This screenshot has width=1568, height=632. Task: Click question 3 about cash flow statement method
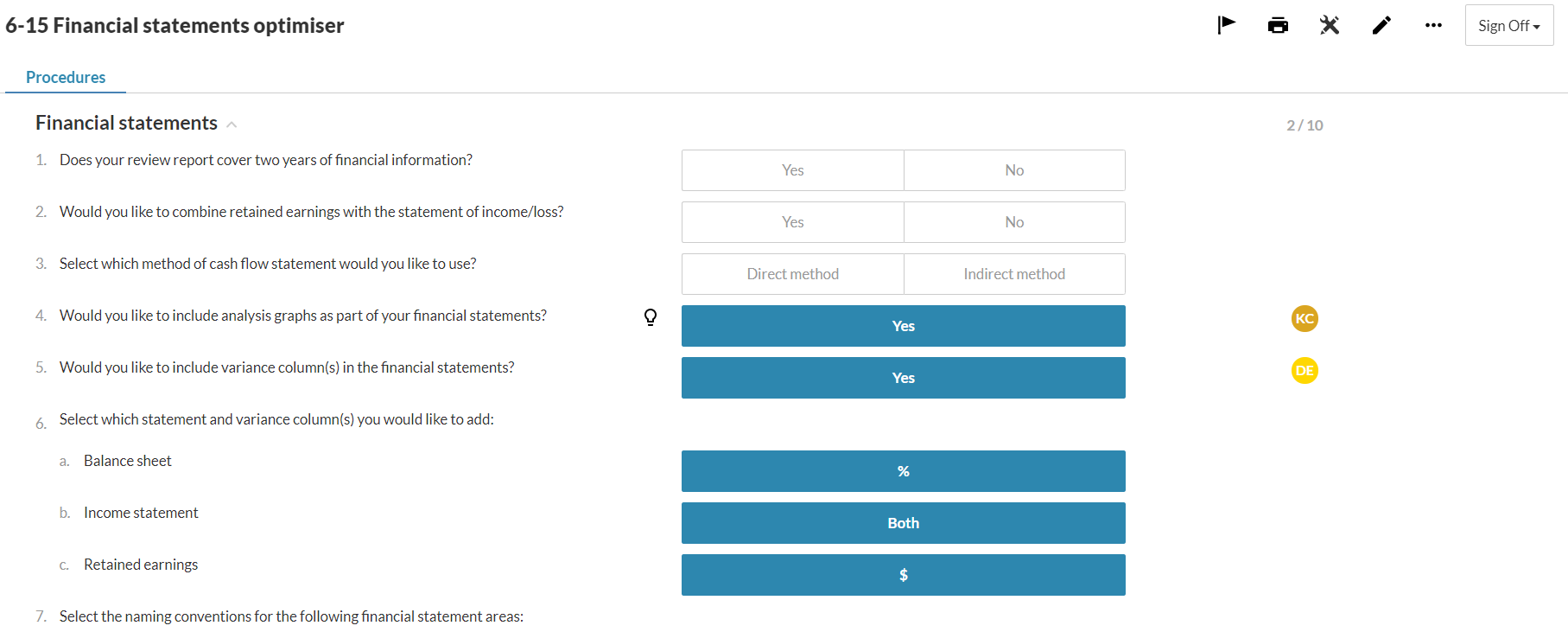(x=268, y=264)
